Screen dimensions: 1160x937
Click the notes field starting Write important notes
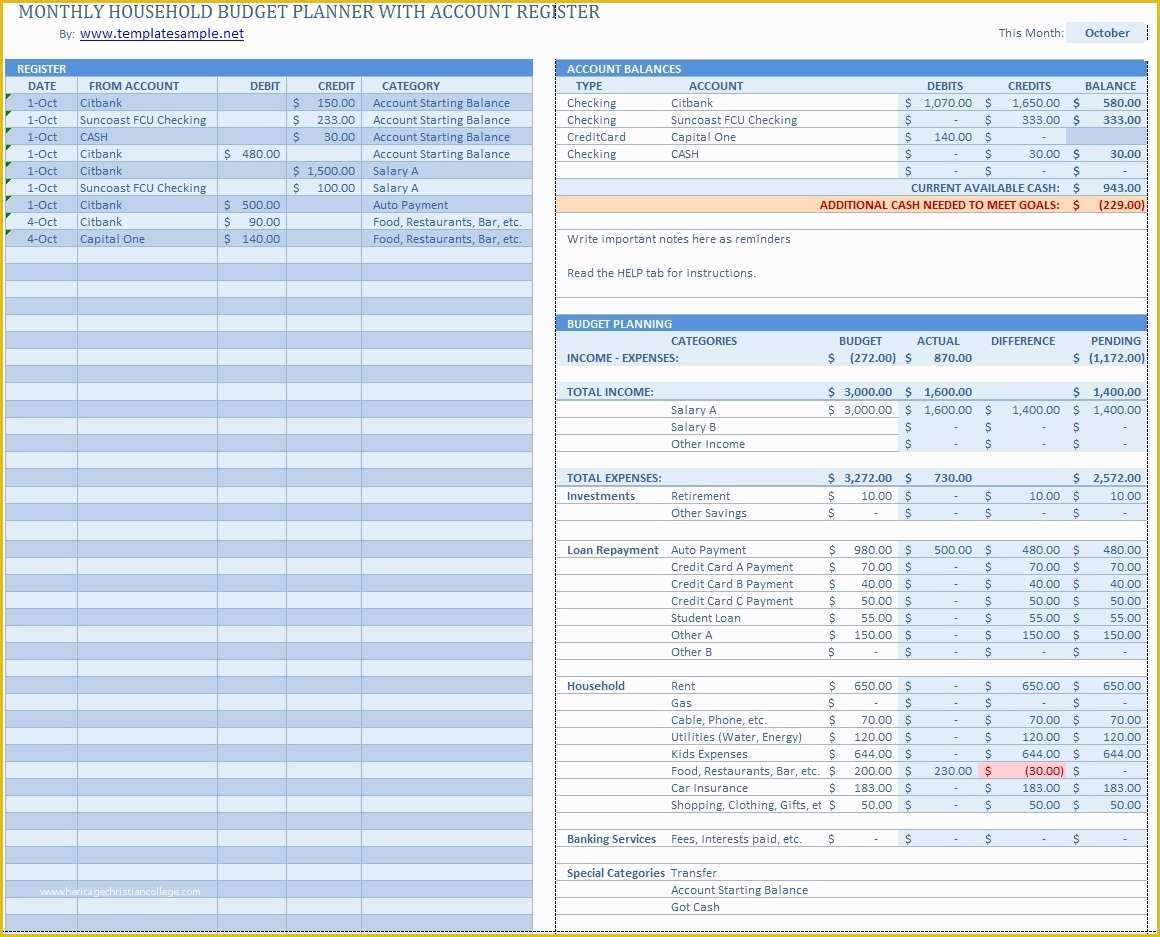pyautogui.click(x=678, y=239)
